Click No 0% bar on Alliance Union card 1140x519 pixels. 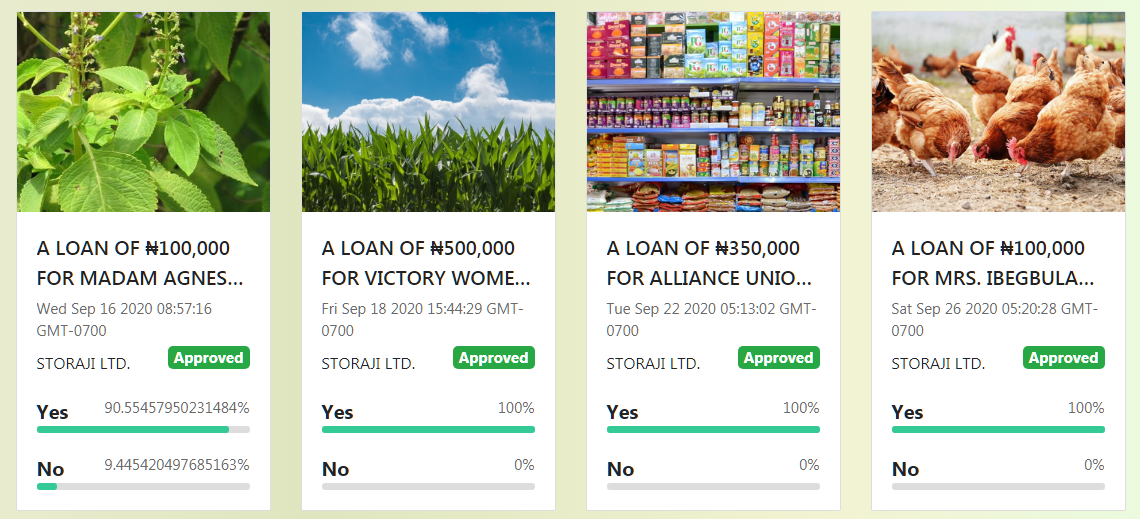click(x=713, y=486)
